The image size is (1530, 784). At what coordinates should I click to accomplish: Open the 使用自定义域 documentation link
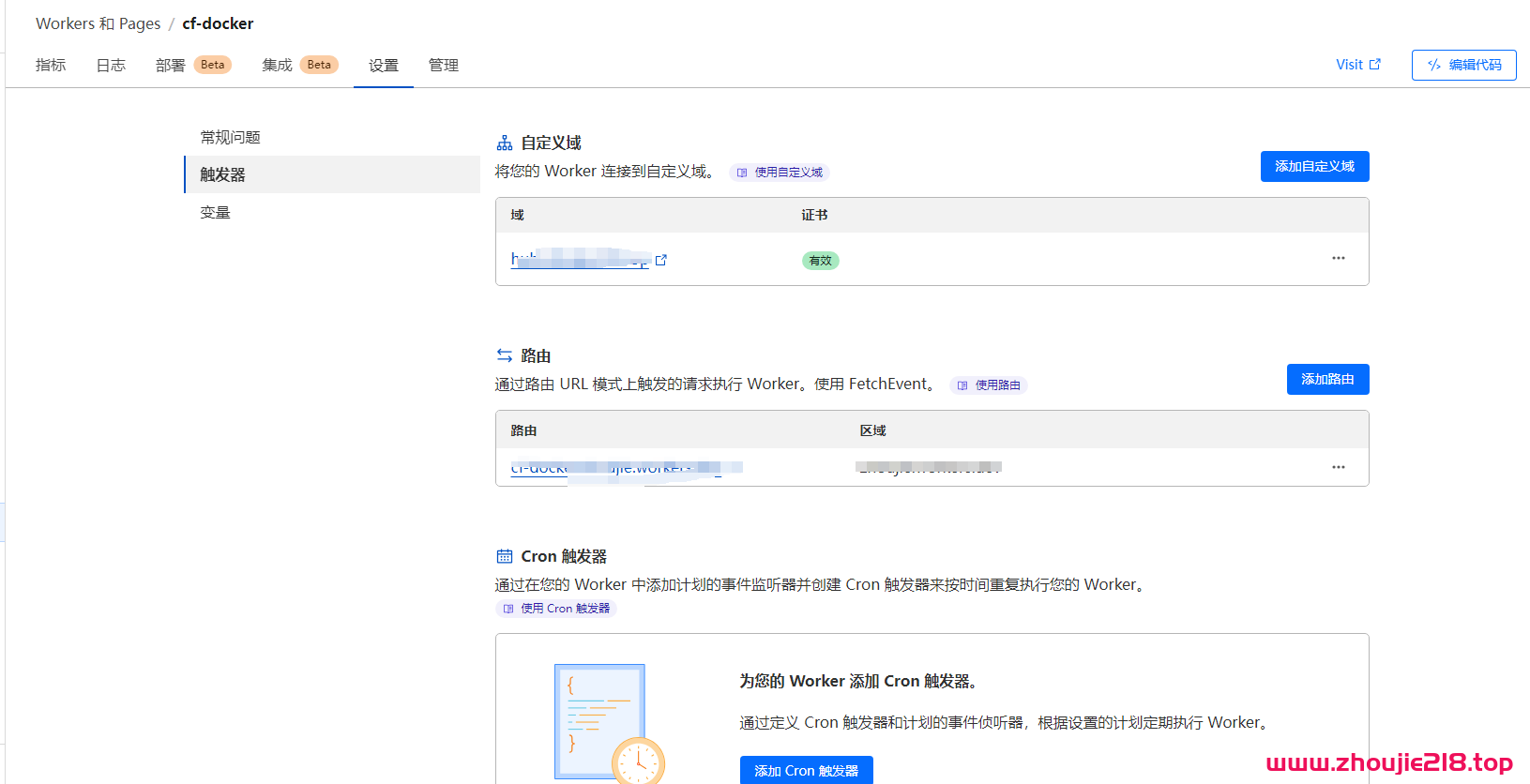pos(780,173)
